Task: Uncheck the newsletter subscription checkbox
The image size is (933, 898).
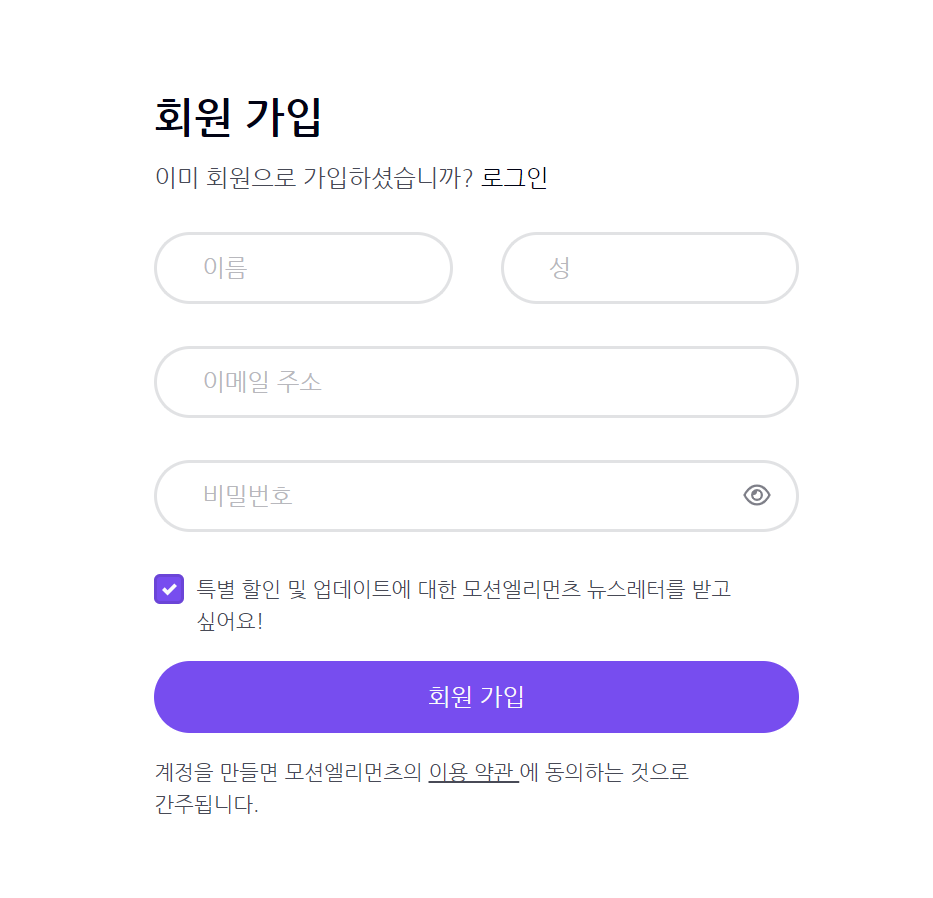Action: (169, 589)
